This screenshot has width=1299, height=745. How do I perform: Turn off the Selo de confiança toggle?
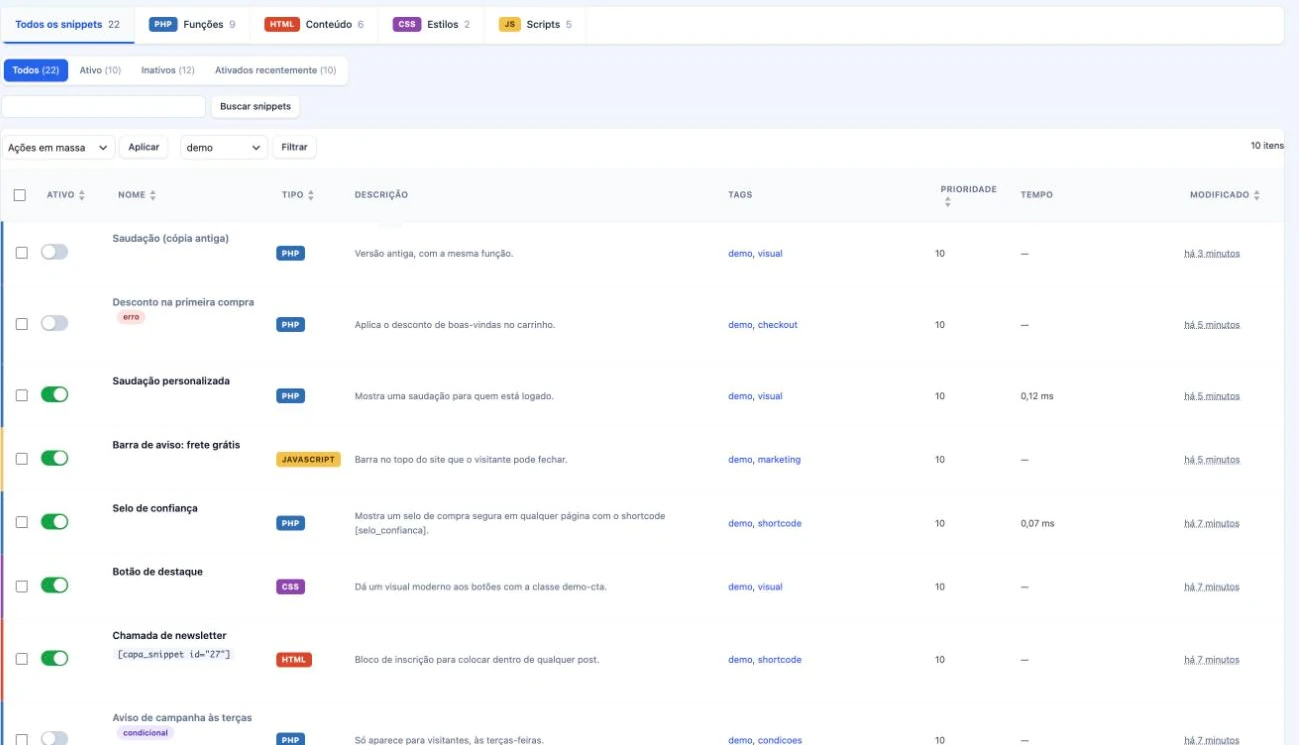click(54, 522)
